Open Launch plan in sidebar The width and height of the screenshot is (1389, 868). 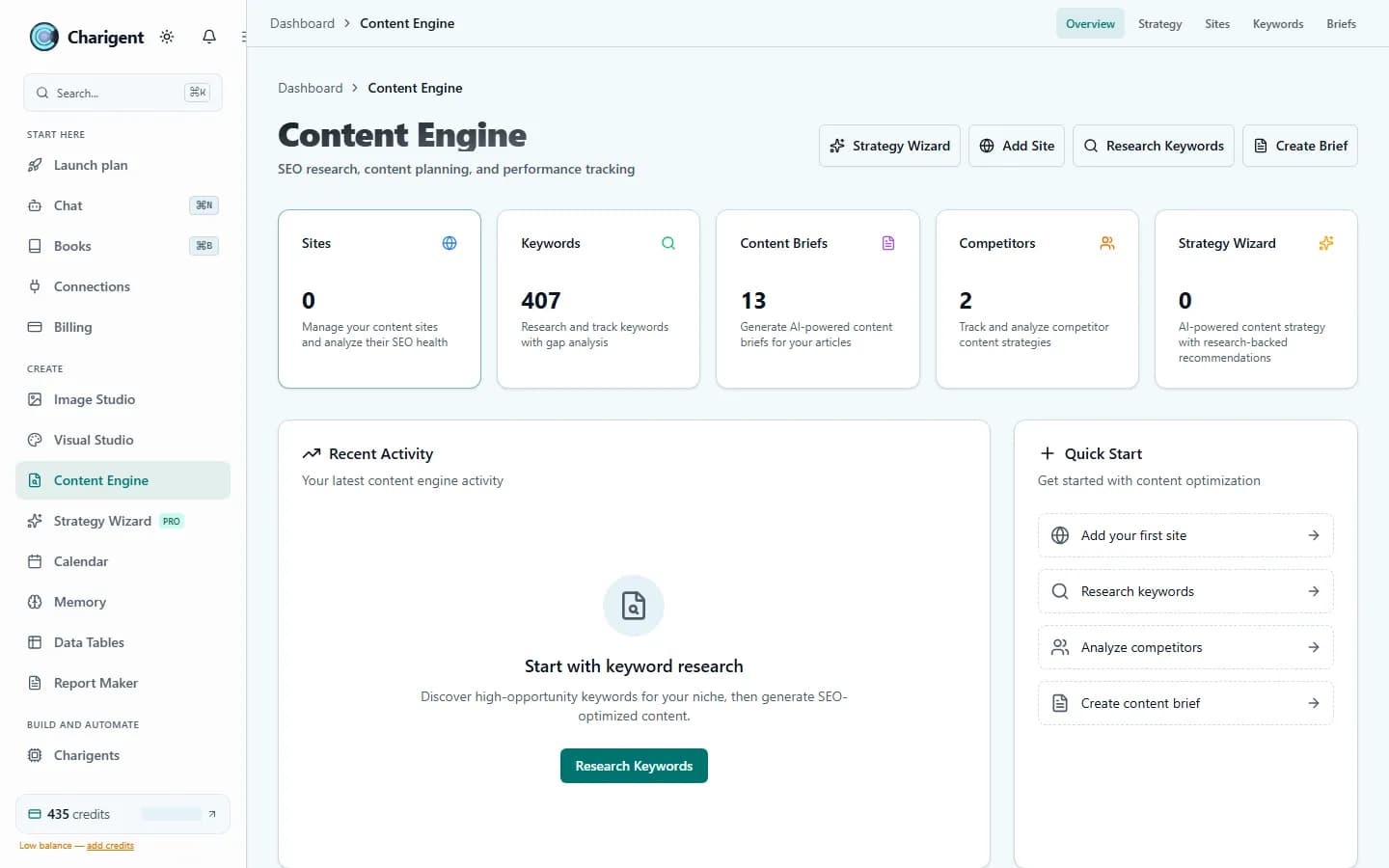(x=123, y=165)
